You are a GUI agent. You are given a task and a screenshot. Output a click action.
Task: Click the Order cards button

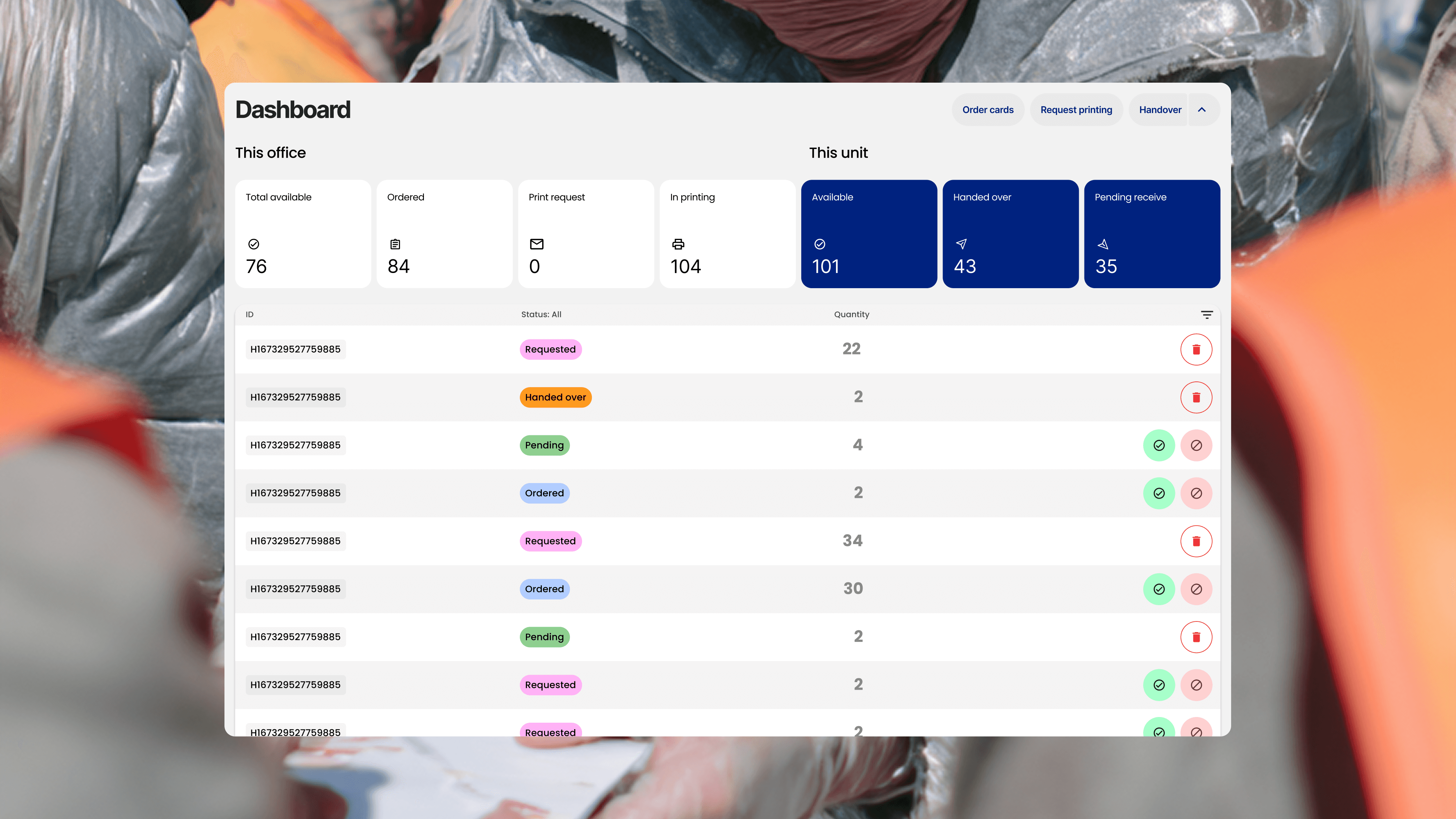click(987, 110)
